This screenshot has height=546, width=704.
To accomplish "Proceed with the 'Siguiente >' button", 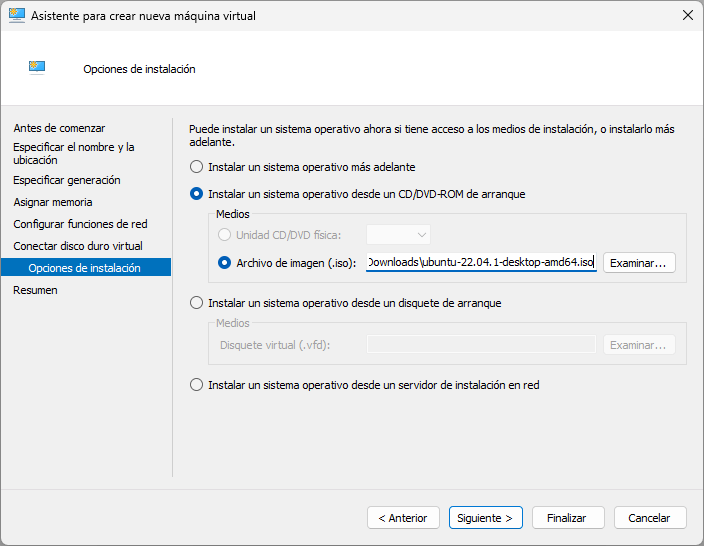I will click(485, 518).
